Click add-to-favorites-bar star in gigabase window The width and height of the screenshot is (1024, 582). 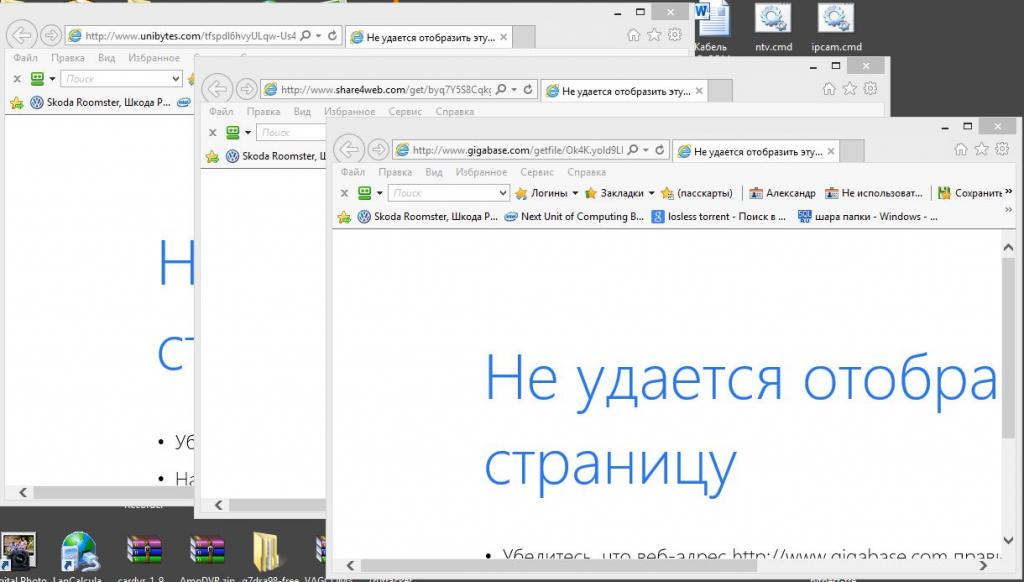tap(344, 217)
